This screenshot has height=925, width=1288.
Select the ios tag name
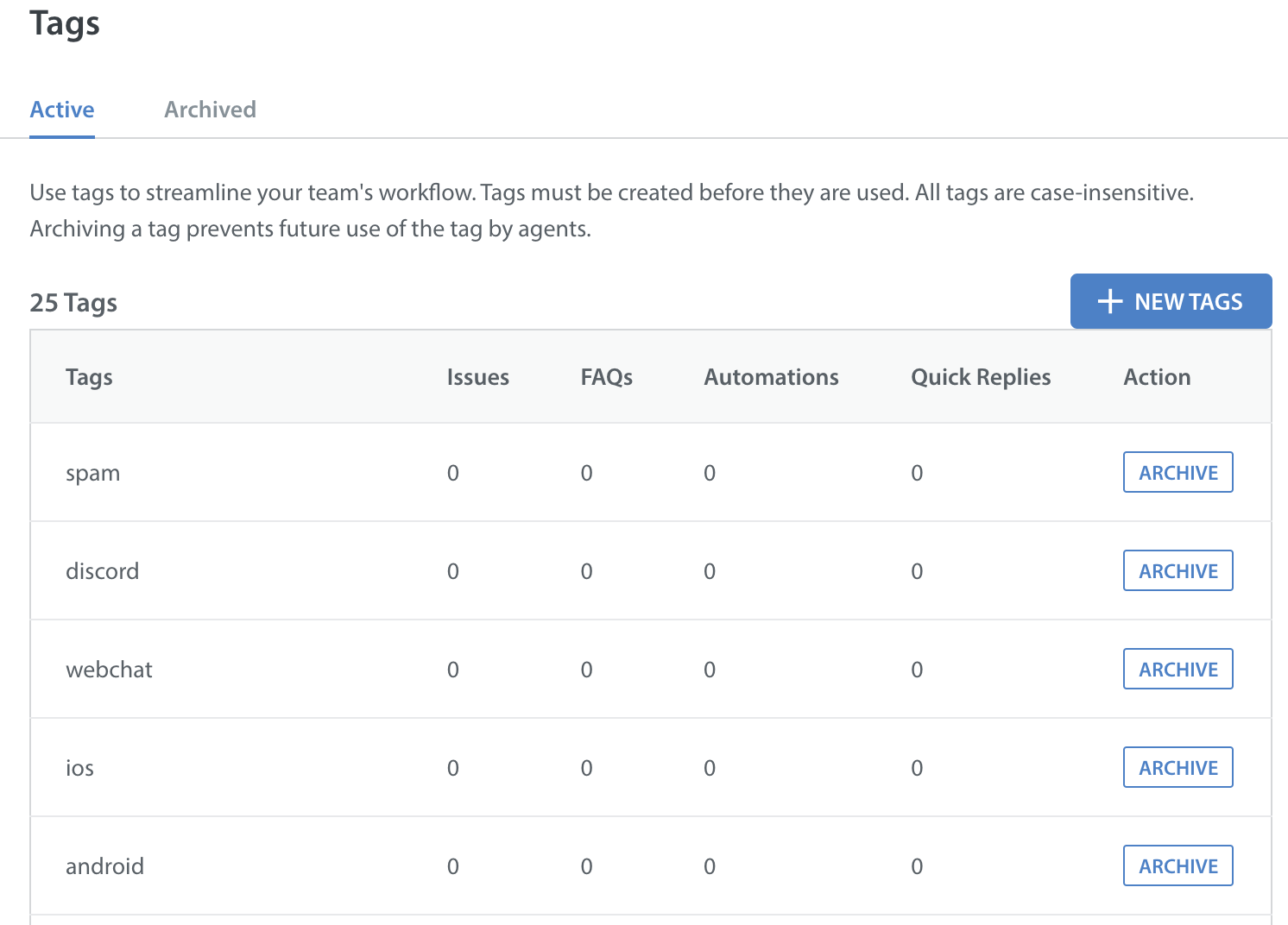click(79, 768)
